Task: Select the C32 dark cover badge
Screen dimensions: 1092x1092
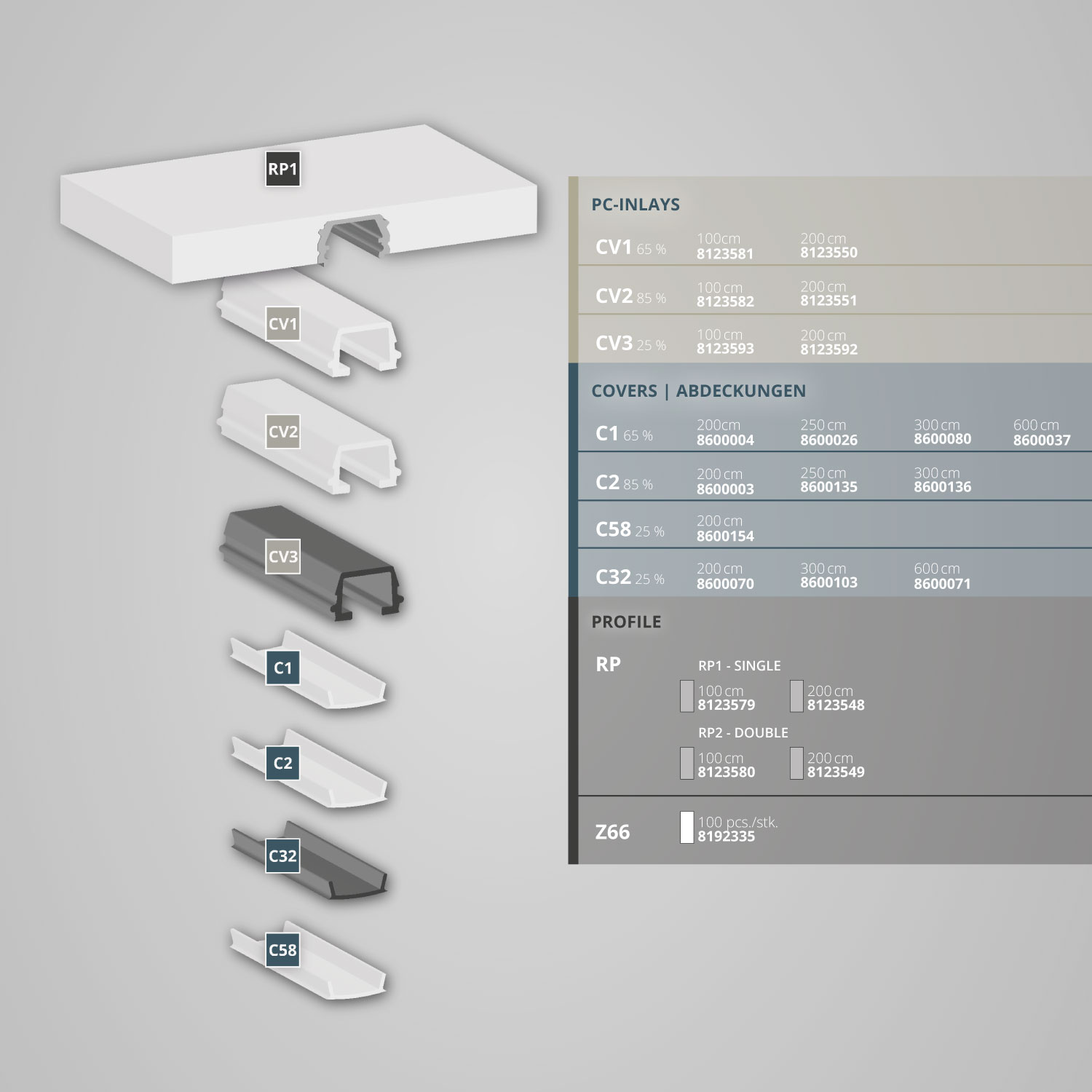Action: click(282, 855)
